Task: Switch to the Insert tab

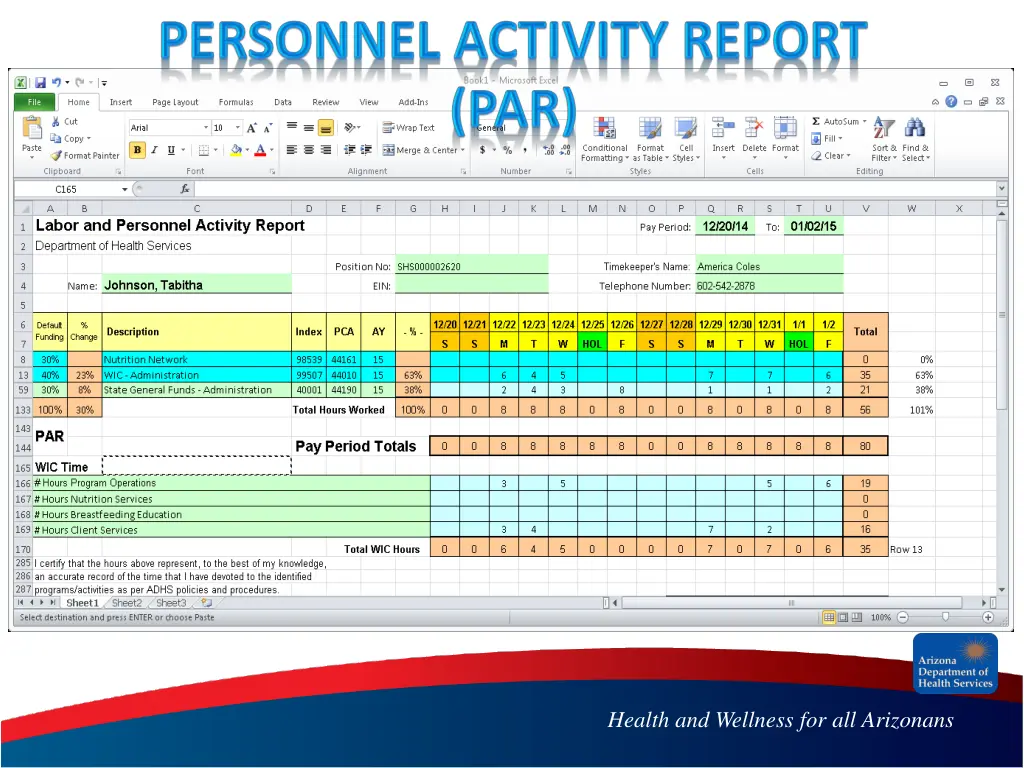Action: point(121,102)
